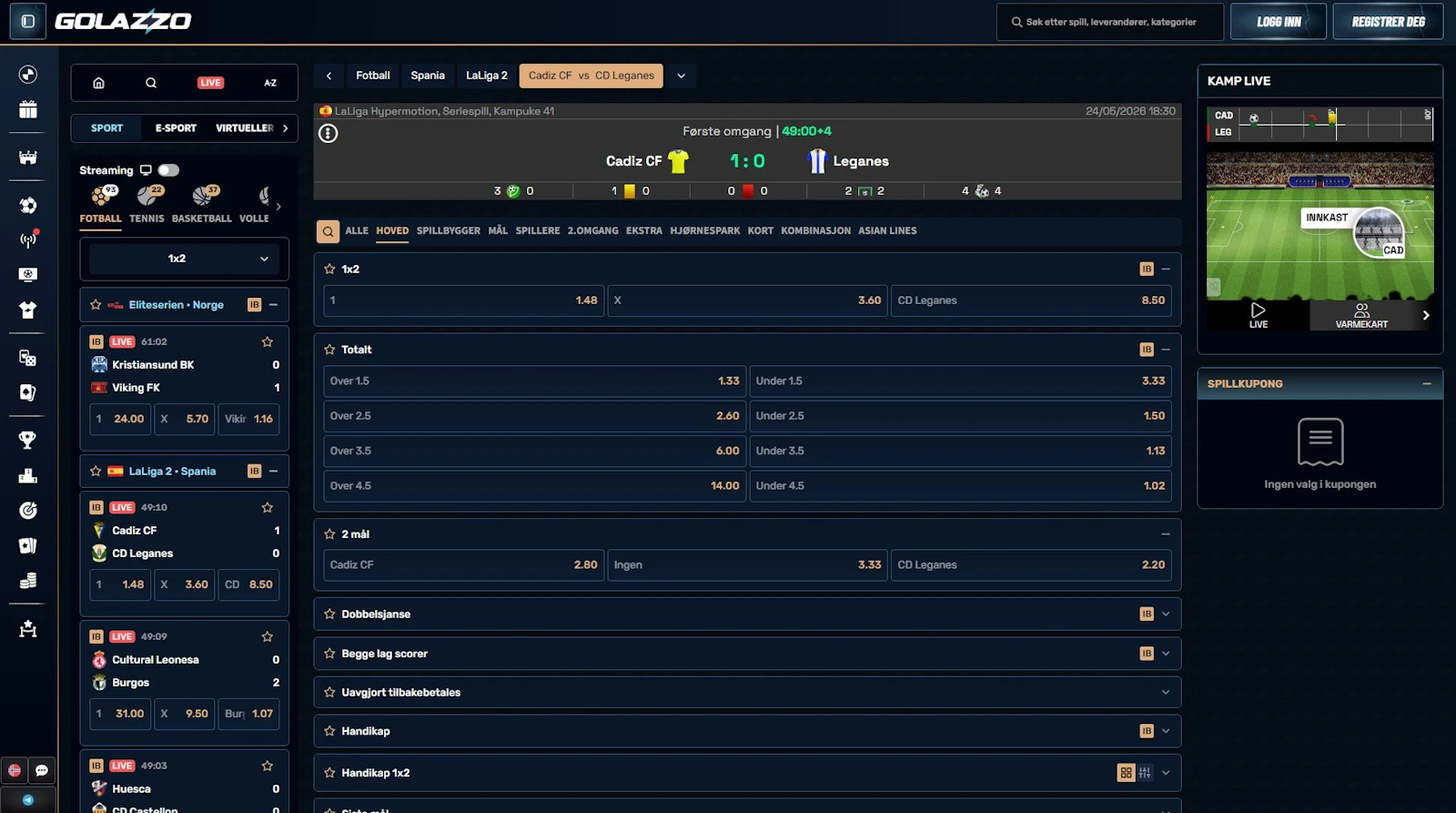Pick Ingen in 2 mål at 3.33
The height and width of the screenshot is (813, 1456).
click(x=747, y=565)
